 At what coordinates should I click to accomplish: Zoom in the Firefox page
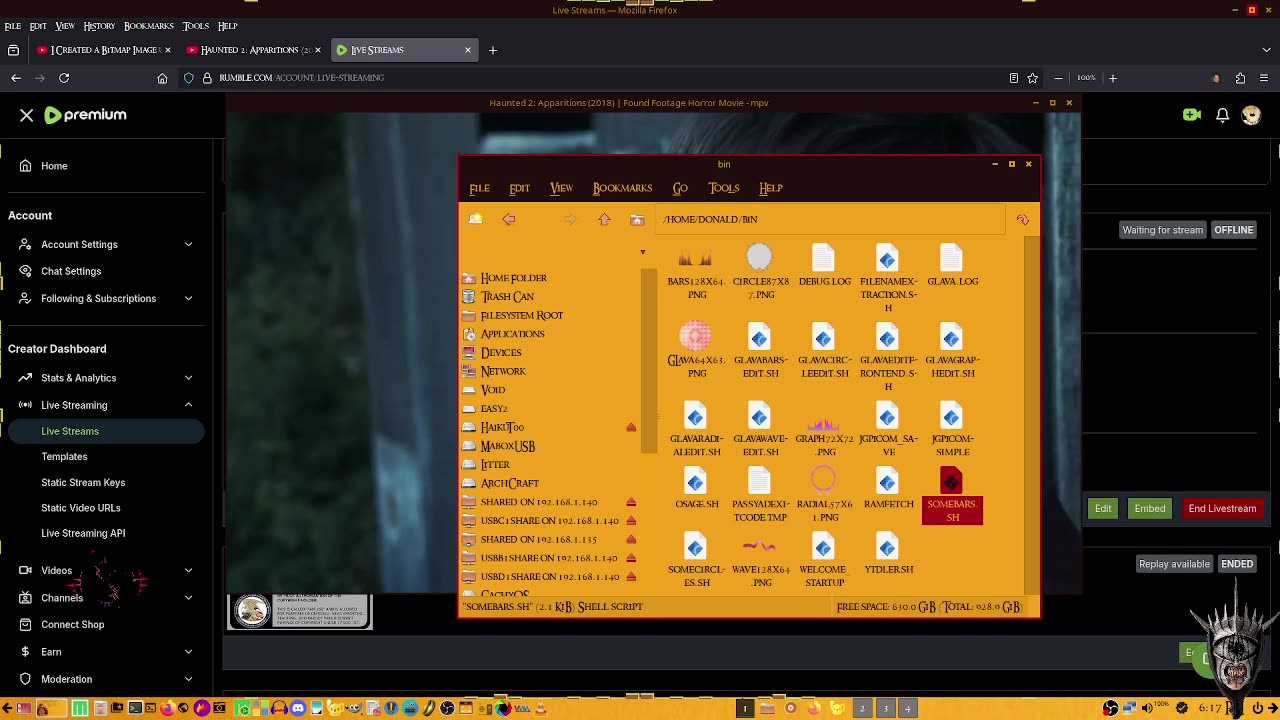pyautogui.click(x=1112, y=78)
